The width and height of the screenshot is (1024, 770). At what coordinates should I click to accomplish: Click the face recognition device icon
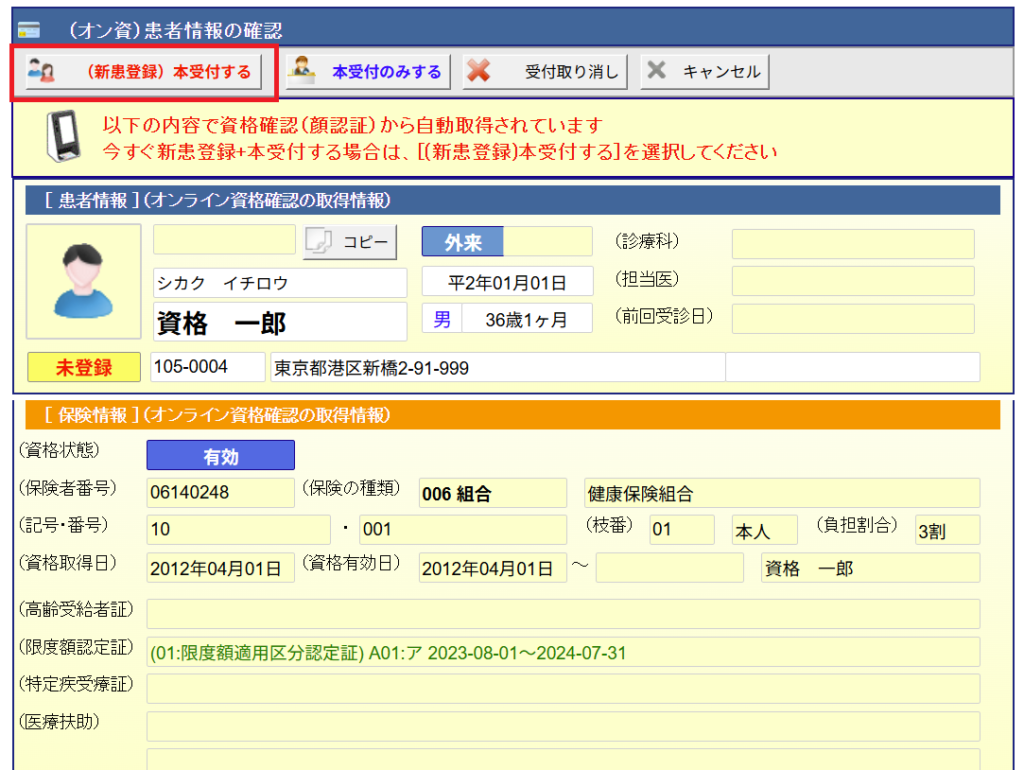(62, 139)
